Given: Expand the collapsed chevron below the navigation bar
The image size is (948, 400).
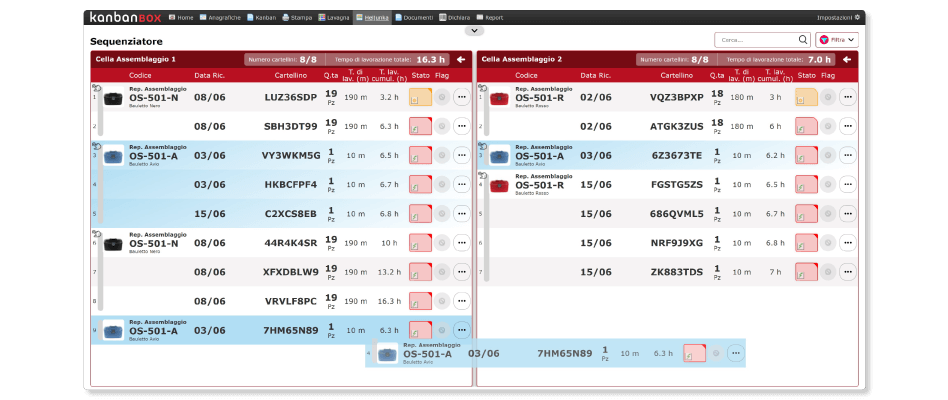Looking at the screenshot, I should tap(474, 31).
